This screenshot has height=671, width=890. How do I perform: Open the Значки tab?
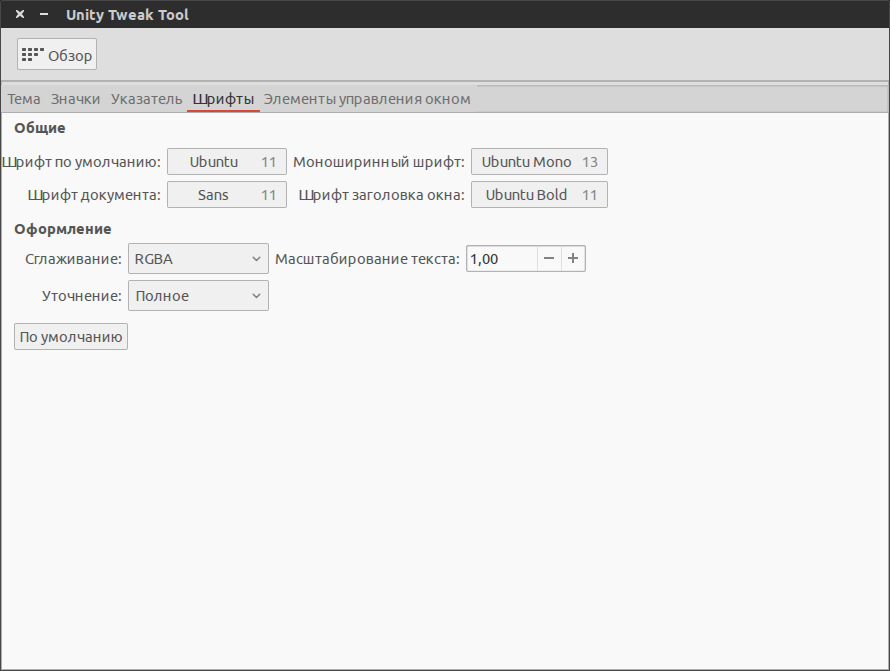[x=76, y=99]
